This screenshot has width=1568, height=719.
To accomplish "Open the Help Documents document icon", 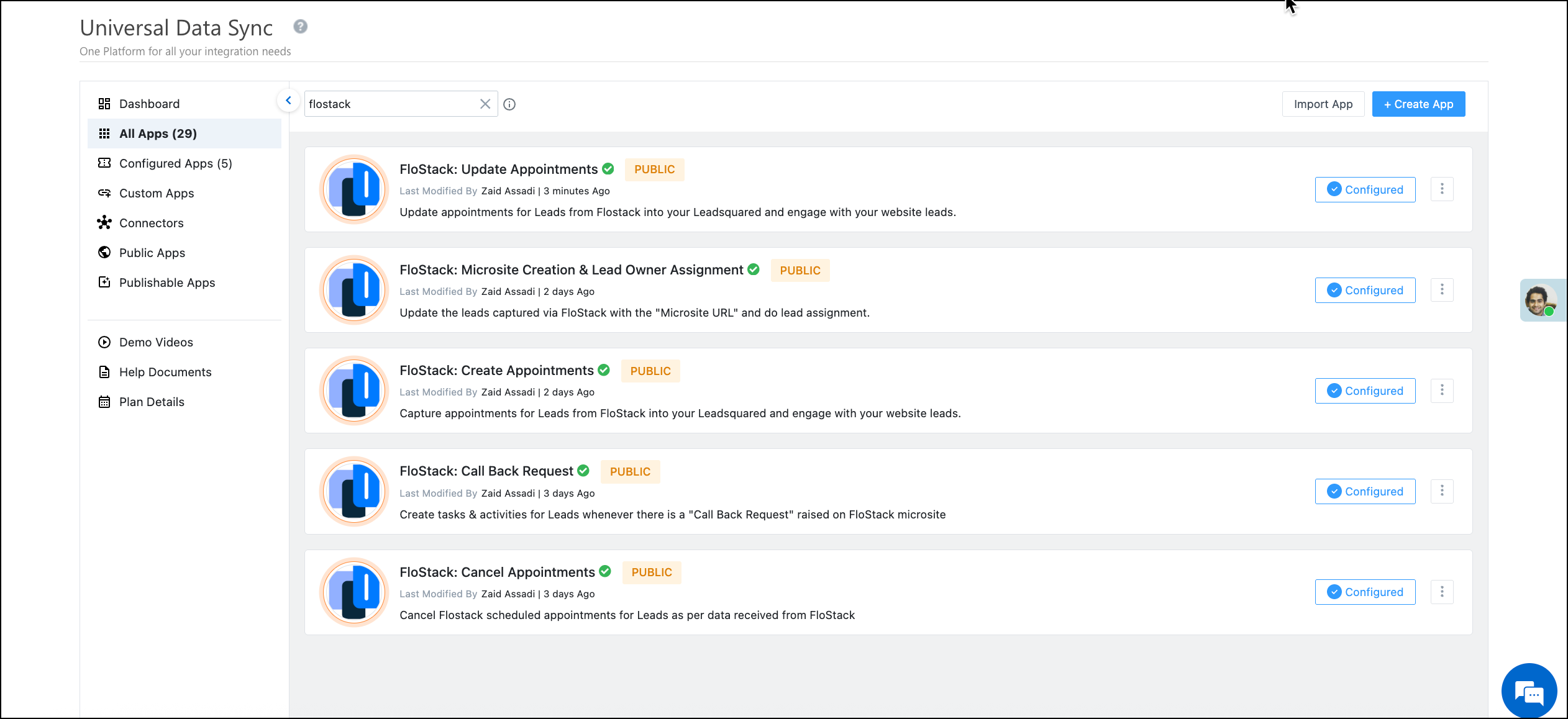I will coord(104,371).
